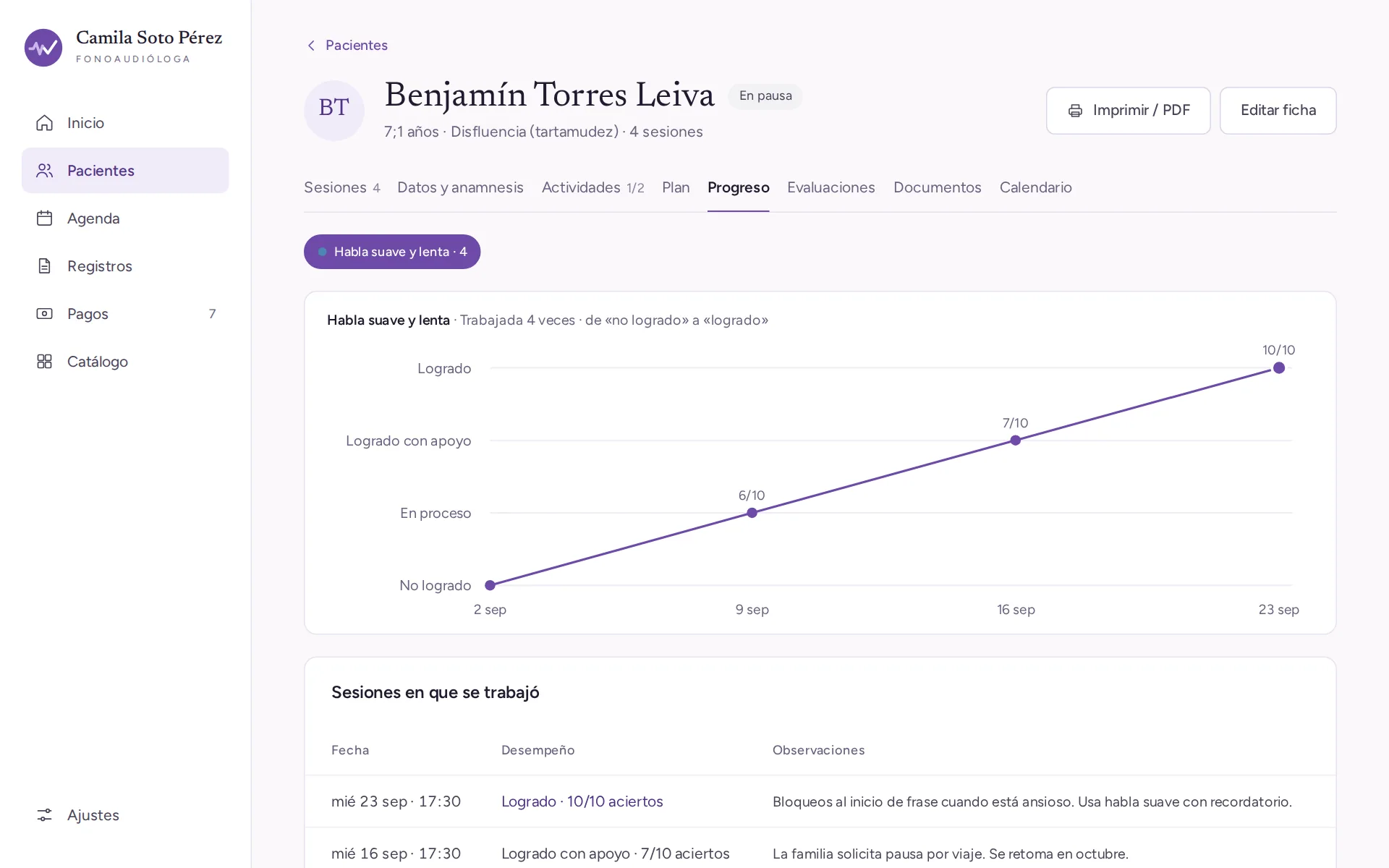The height and width of the screenshot is (868, 1389).
Task: Select the Progreso tab
Action: 738,187
